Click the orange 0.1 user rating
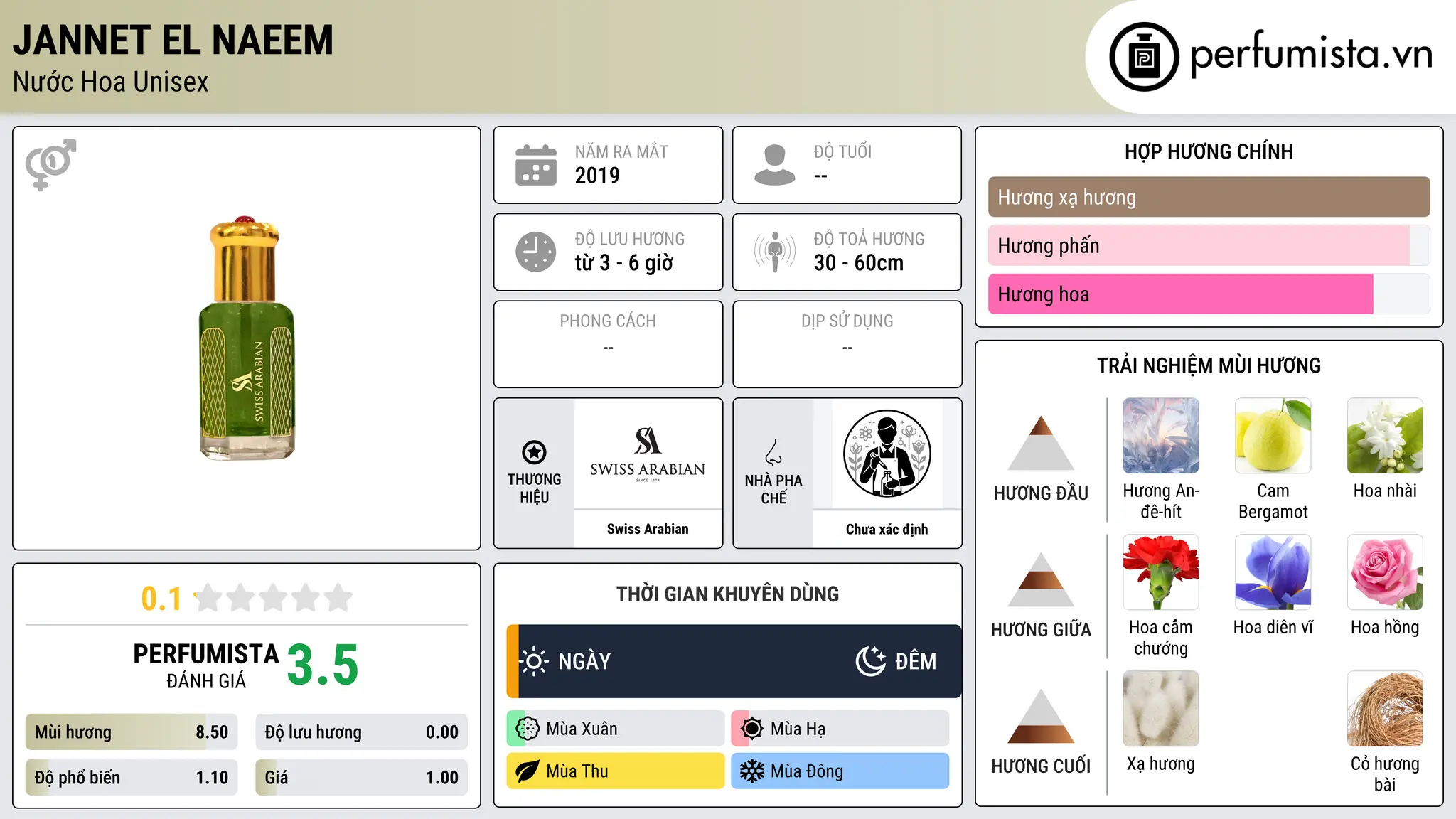This screenshot has height=819, width=1456. [161, 599]
